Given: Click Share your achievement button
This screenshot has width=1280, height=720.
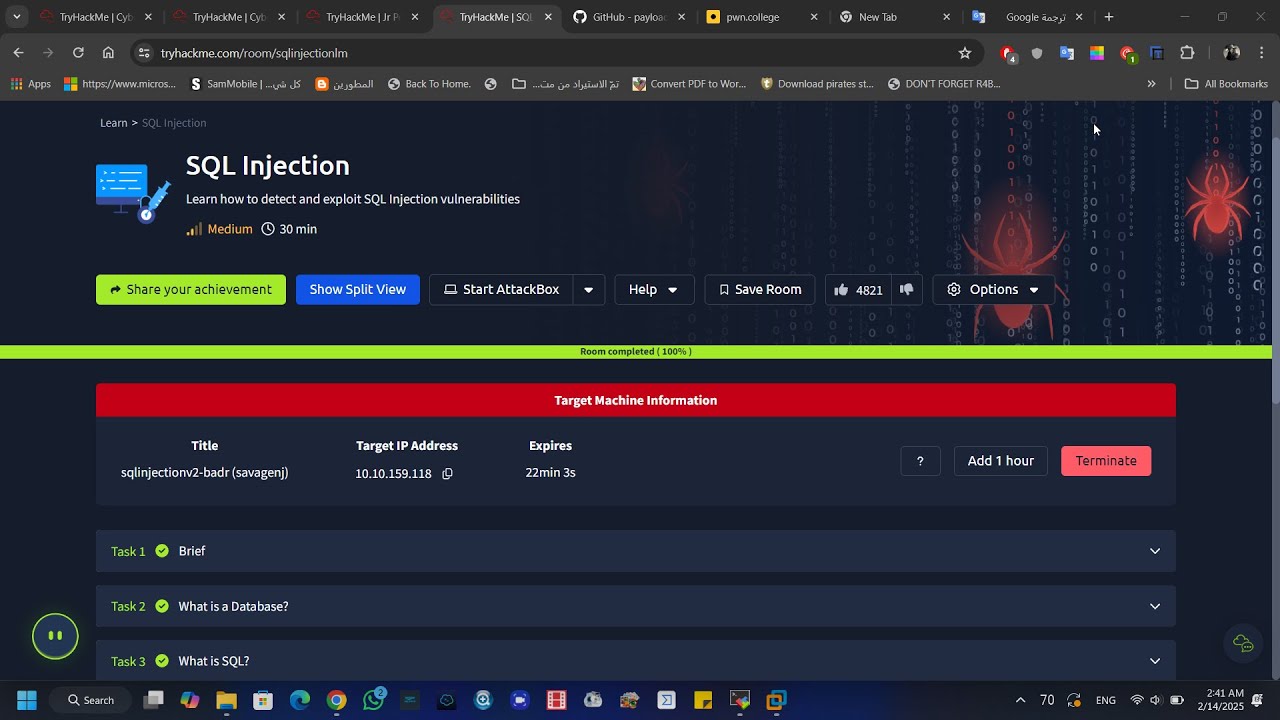Looking at the screenshot, I should coord(191,290).
